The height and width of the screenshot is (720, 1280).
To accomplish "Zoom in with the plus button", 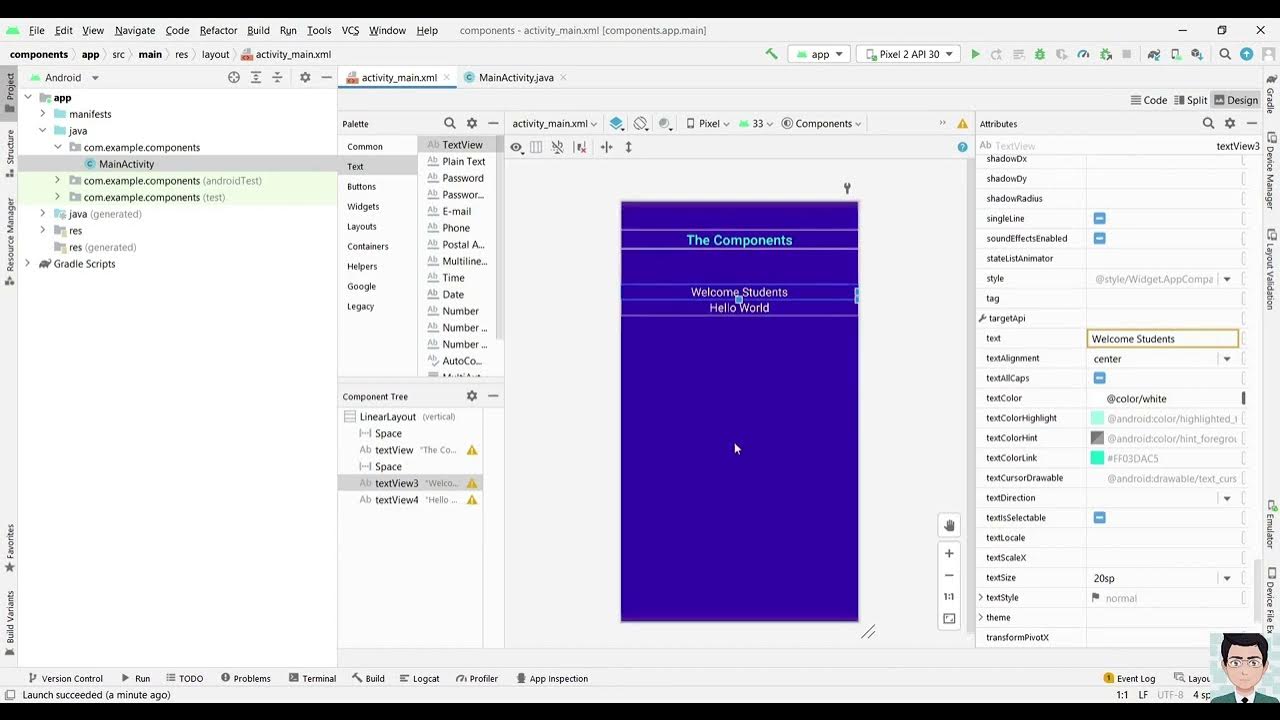I will (949, 553).
